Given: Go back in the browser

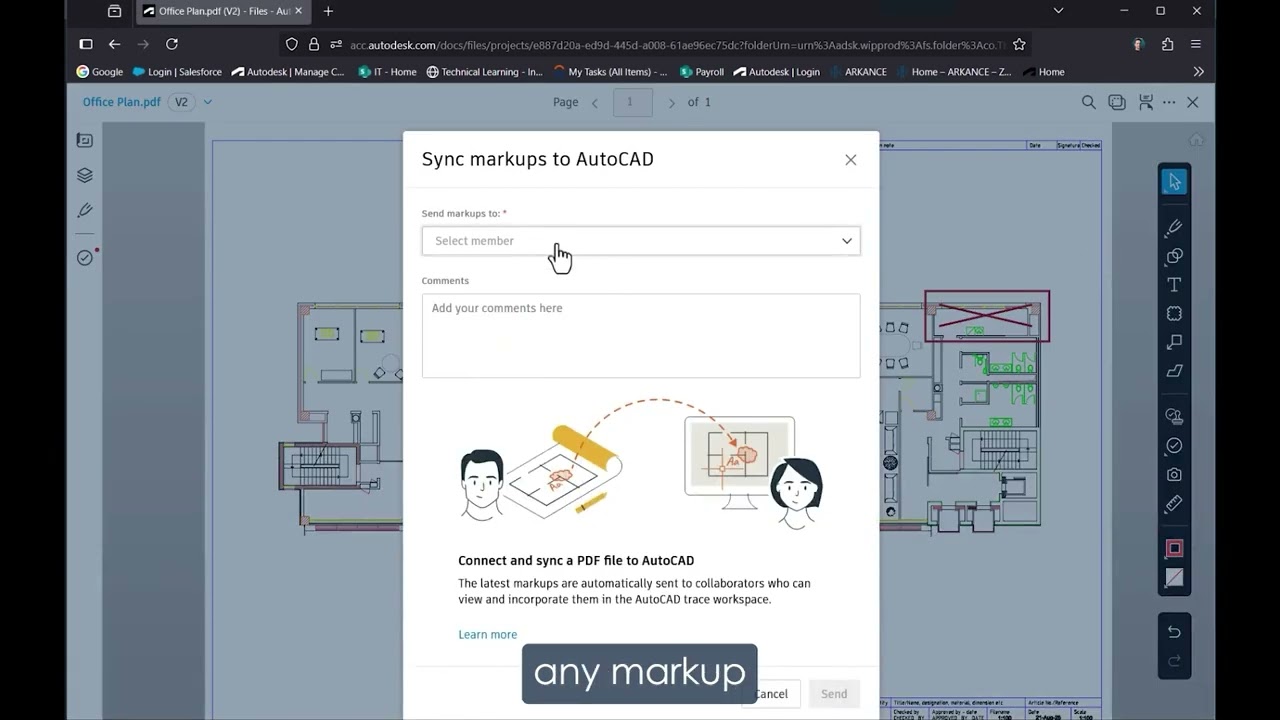Looking at the screenshot, I should (114, 44).
